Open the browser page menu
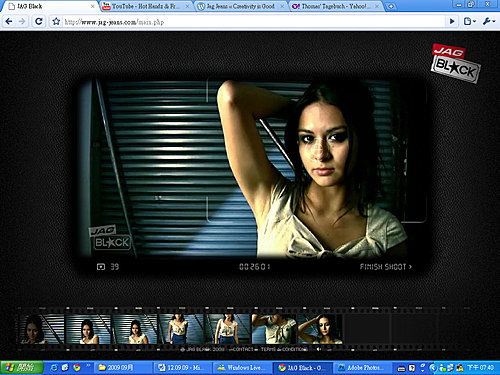500x375 pixels. point(469,22)
